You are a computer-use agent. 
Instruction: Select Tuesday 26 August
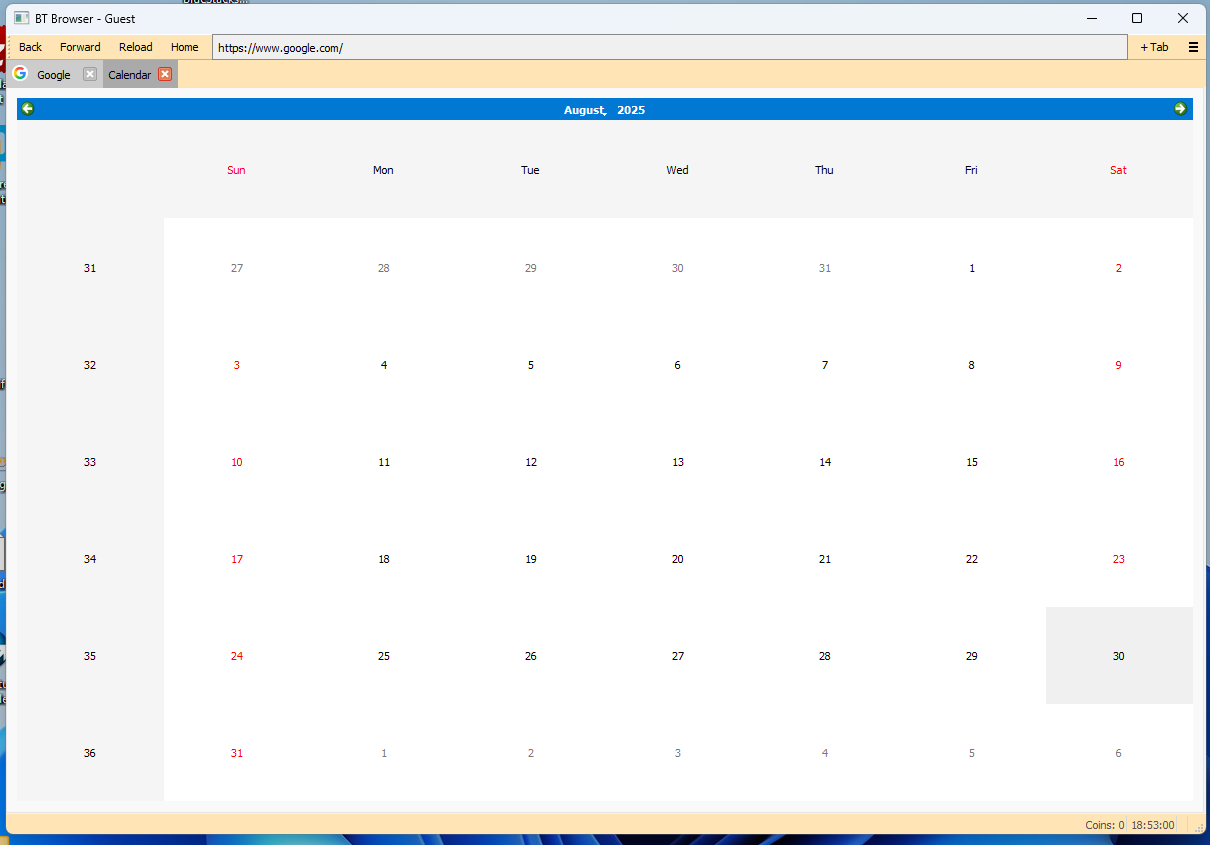531,656
